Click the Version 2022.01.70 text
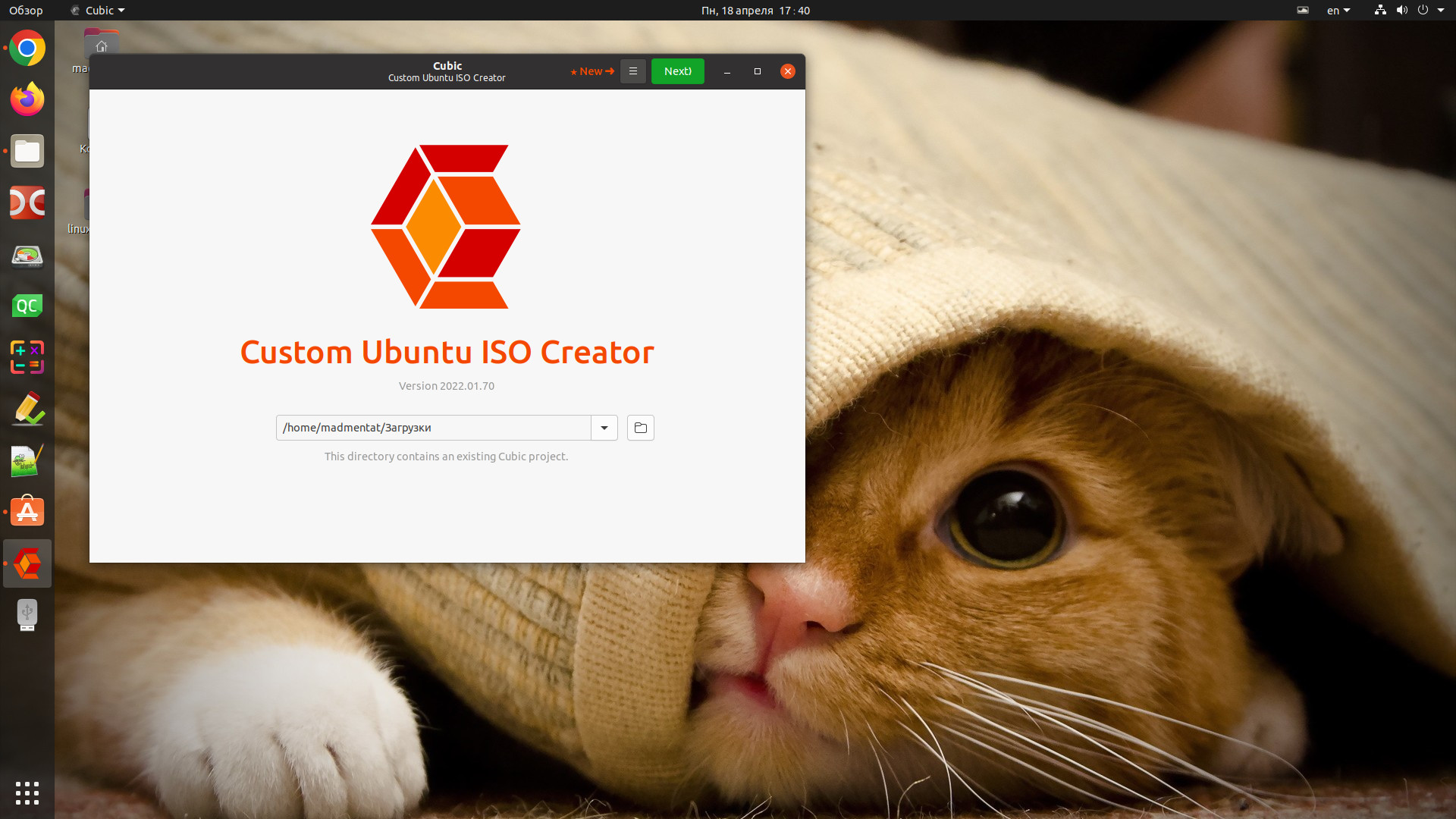Image resolution: width=1456 pixels, height=819 pixels. point(447,386)
